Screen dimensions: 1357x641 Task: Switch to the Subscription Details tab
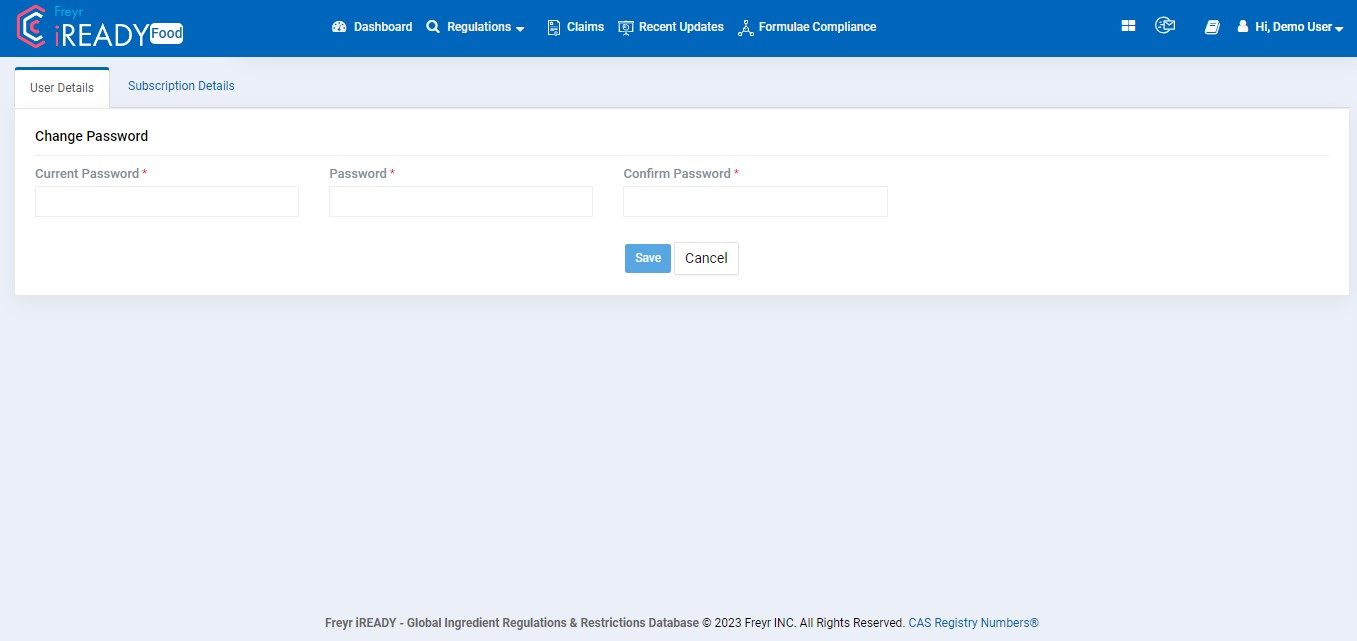click(x=181, y=86)
